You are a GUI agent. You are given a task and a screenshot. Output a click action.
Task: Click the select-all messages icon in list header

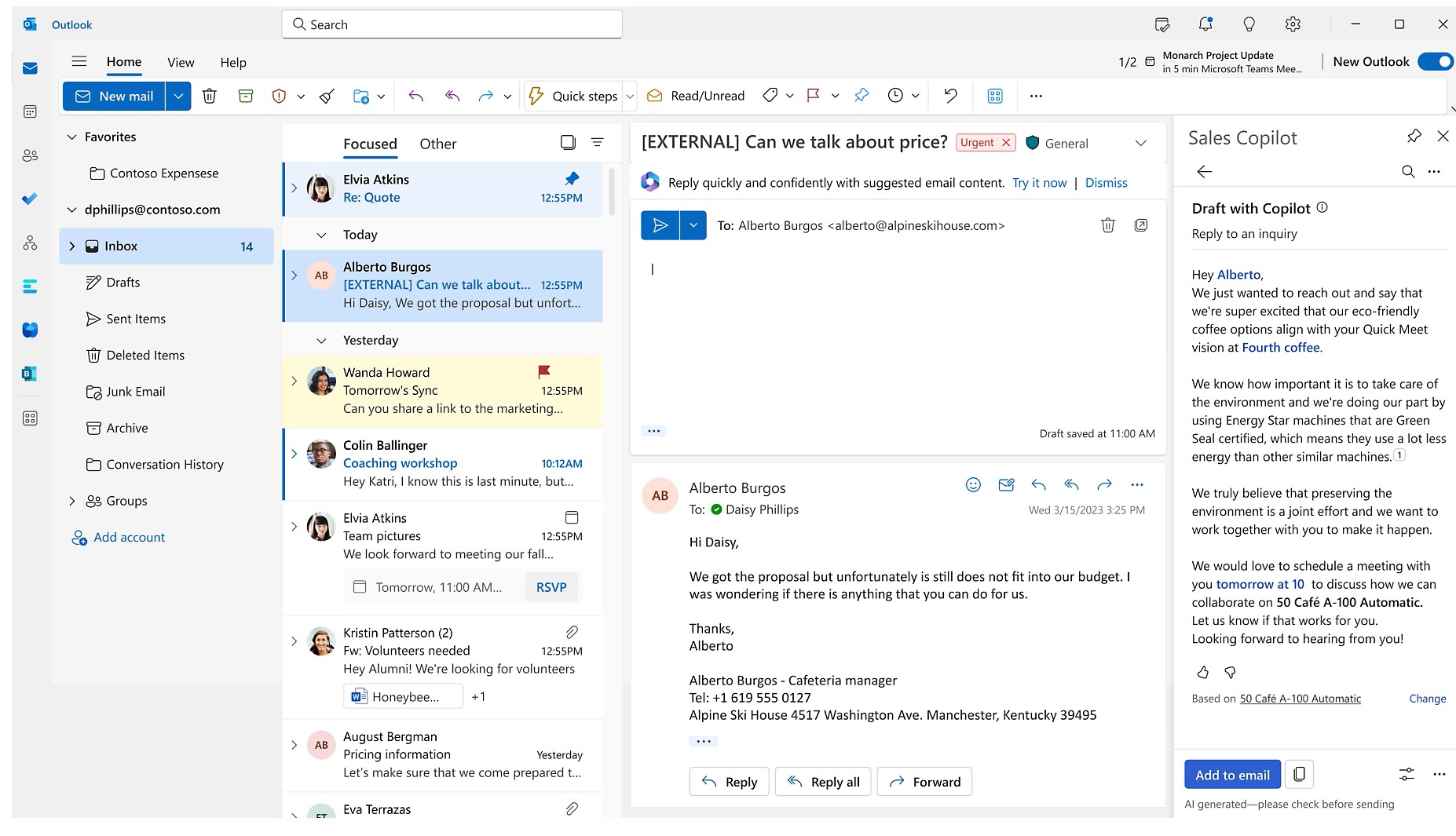click(x=568, y=142)
